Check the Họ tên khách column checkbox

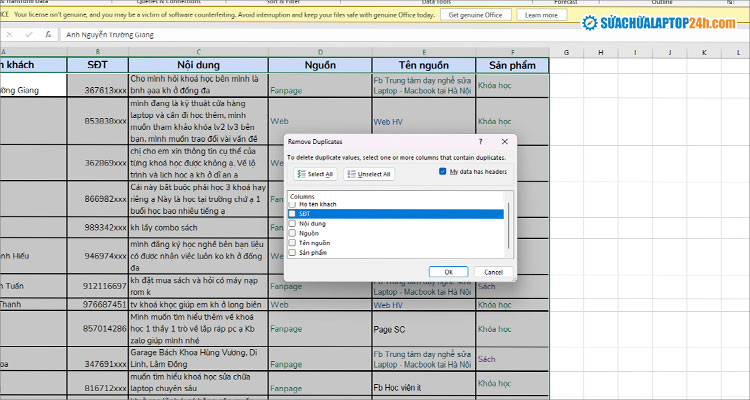[292, 204]
